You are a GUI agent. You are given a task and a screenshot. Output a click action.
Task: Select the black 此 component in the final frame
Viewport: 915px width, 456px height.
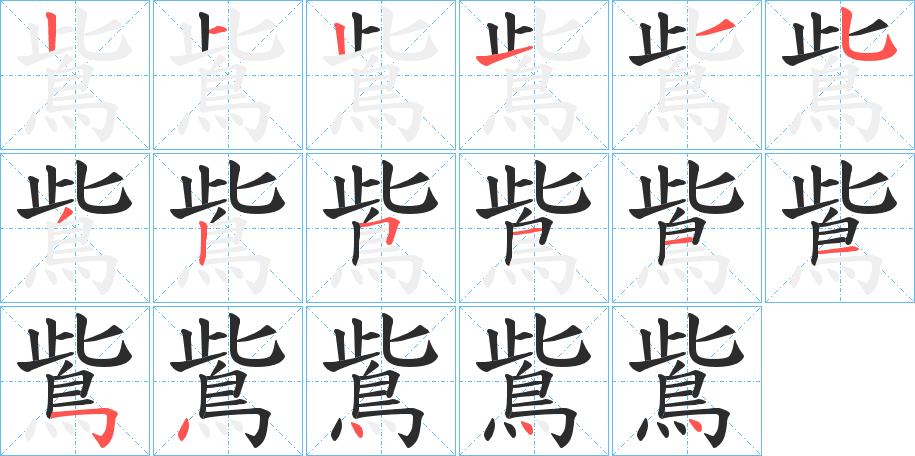pos(686,342)
